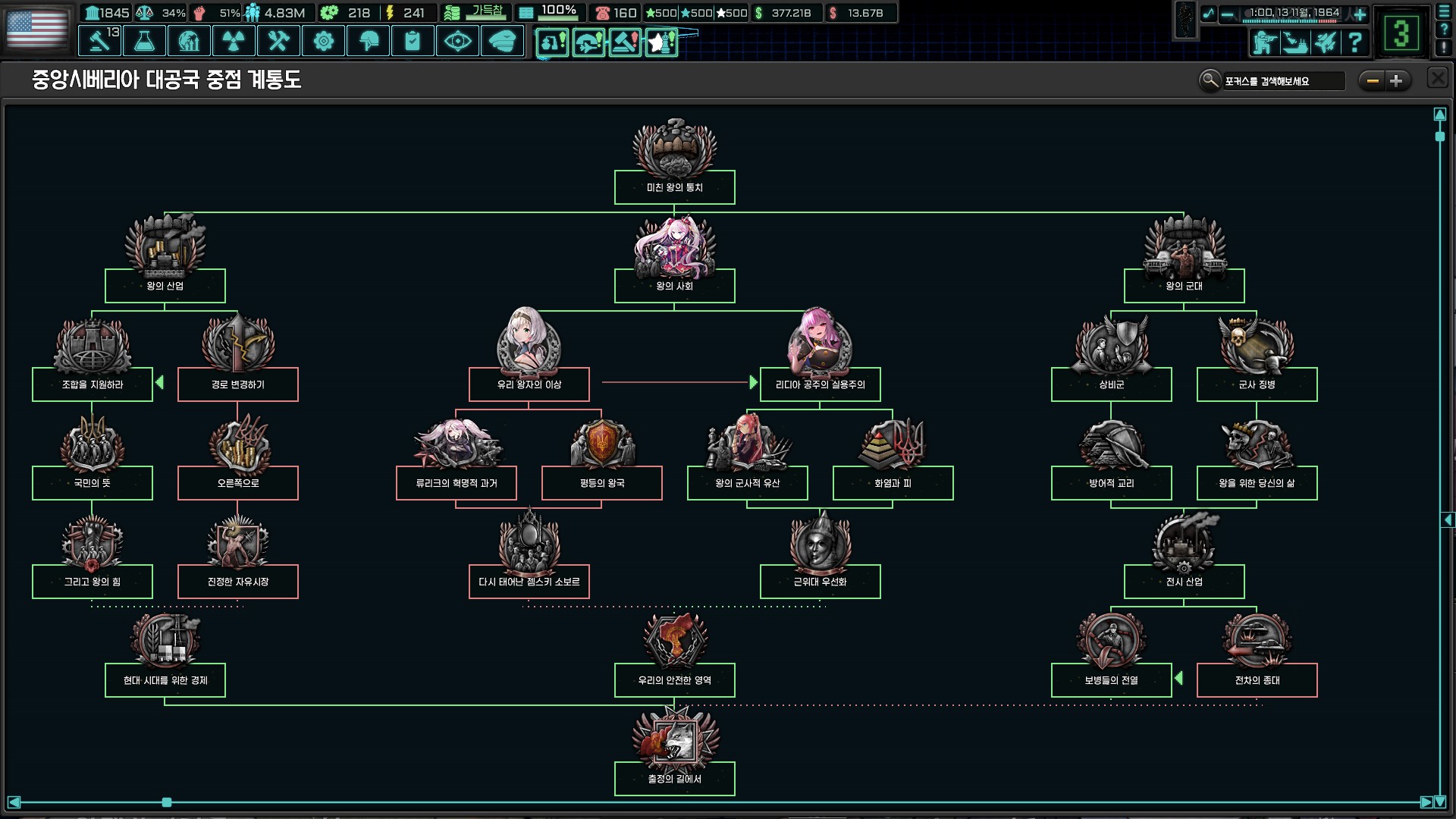Open the political gavel decisions tab
The image size is (1456, 819).
[x=99, y=41]
